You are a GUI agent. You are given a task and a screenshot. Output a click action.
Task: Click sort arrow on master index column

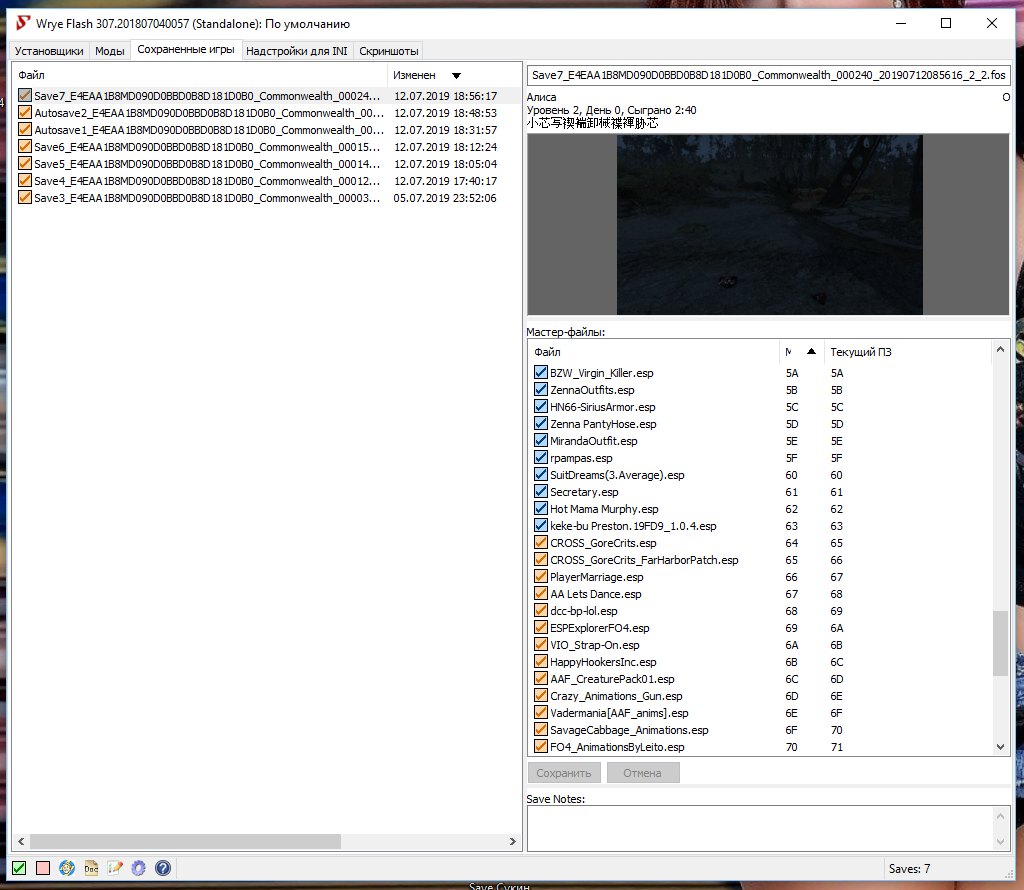pyautogui.click(x=811, y=351)
